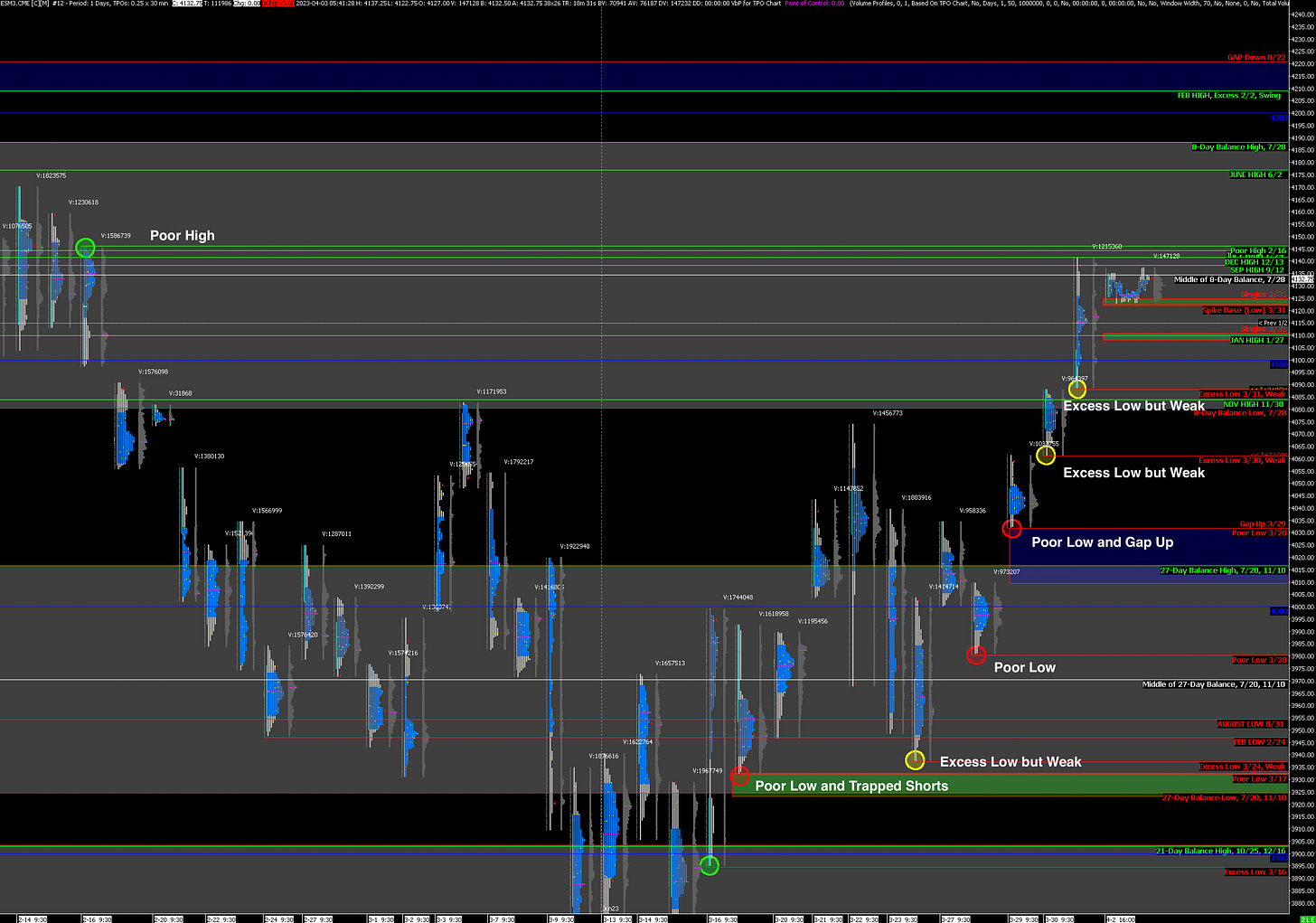Click the volume label V:1744048
This screenshot has height=923, width=1316.
coord(738,598)
